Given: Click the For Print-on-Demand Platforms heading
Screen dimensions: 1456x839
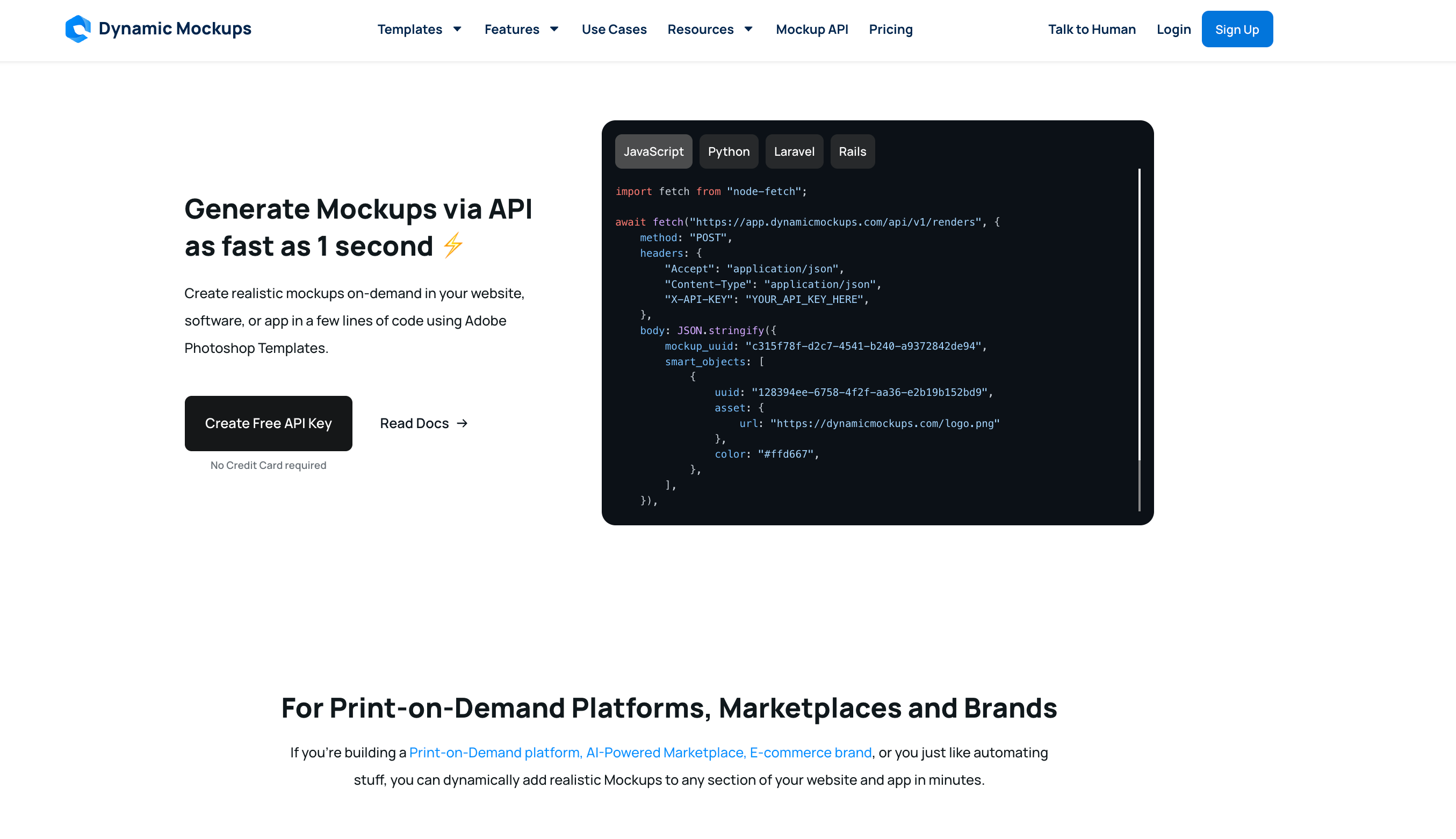Looking at the screenshot, I should pyautogui.click(x=669, y=707).
